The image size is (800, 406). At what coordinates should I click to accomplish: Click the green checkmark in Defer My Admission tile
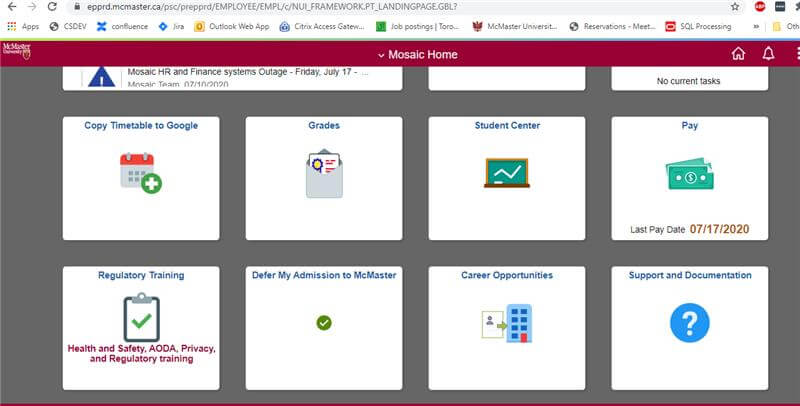click(323, 323)
